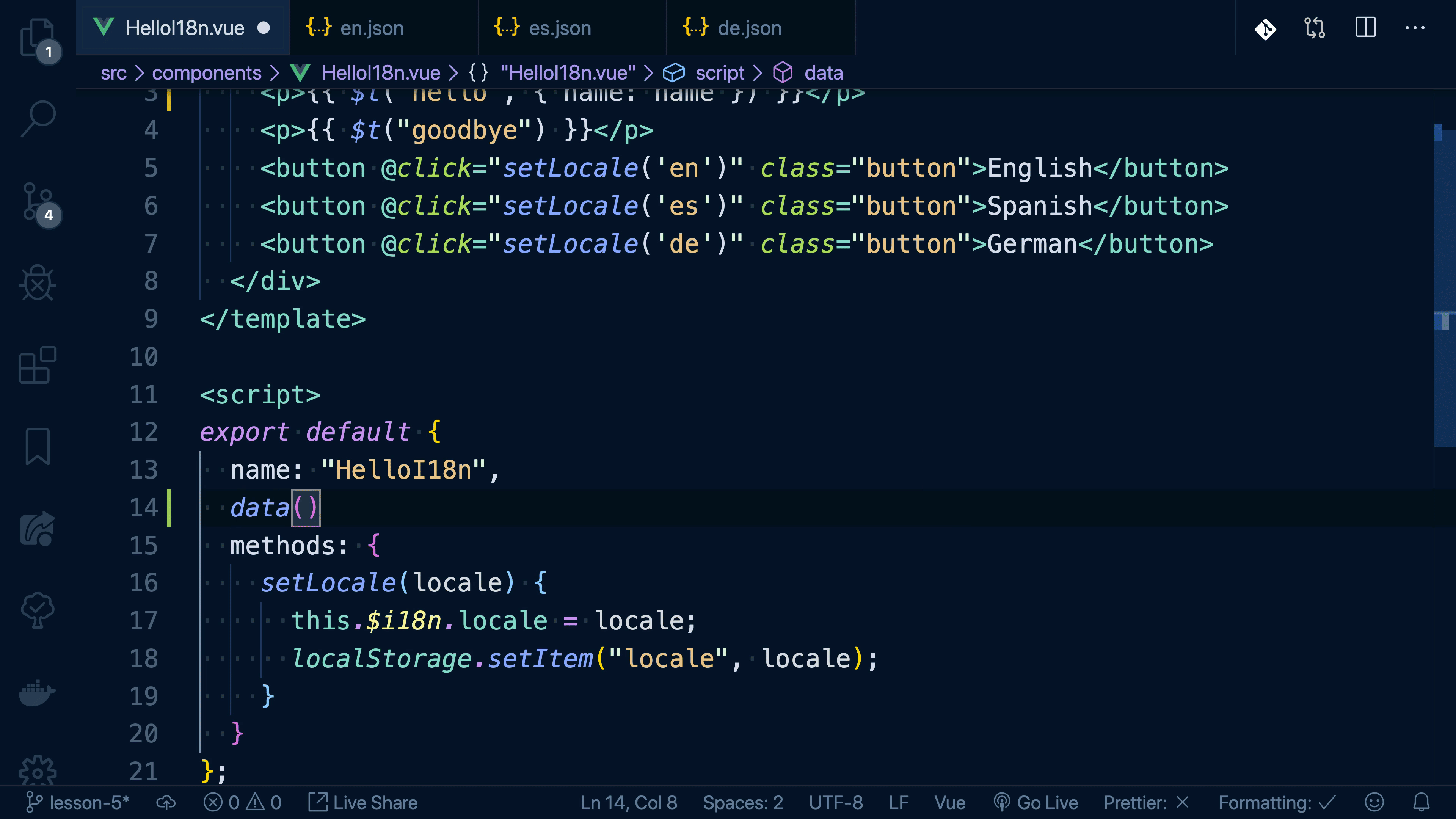Click the Open Changes compare icon
The height and width of the screenshot is (819, 1456).
click(x=1315, y=28)
